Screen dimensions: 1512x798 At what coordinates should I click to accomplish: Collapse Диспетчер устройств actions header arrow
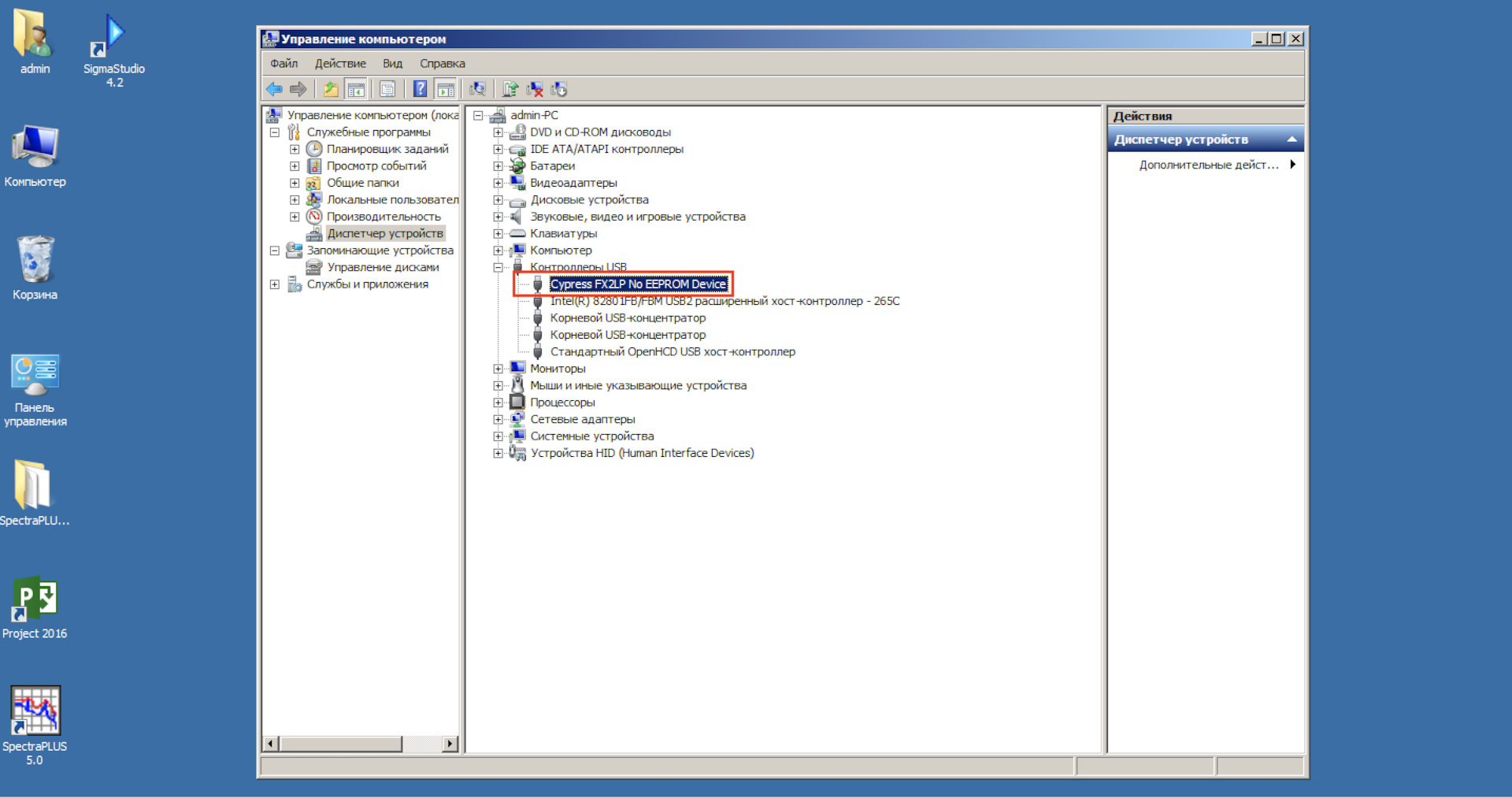point(1291,139)
